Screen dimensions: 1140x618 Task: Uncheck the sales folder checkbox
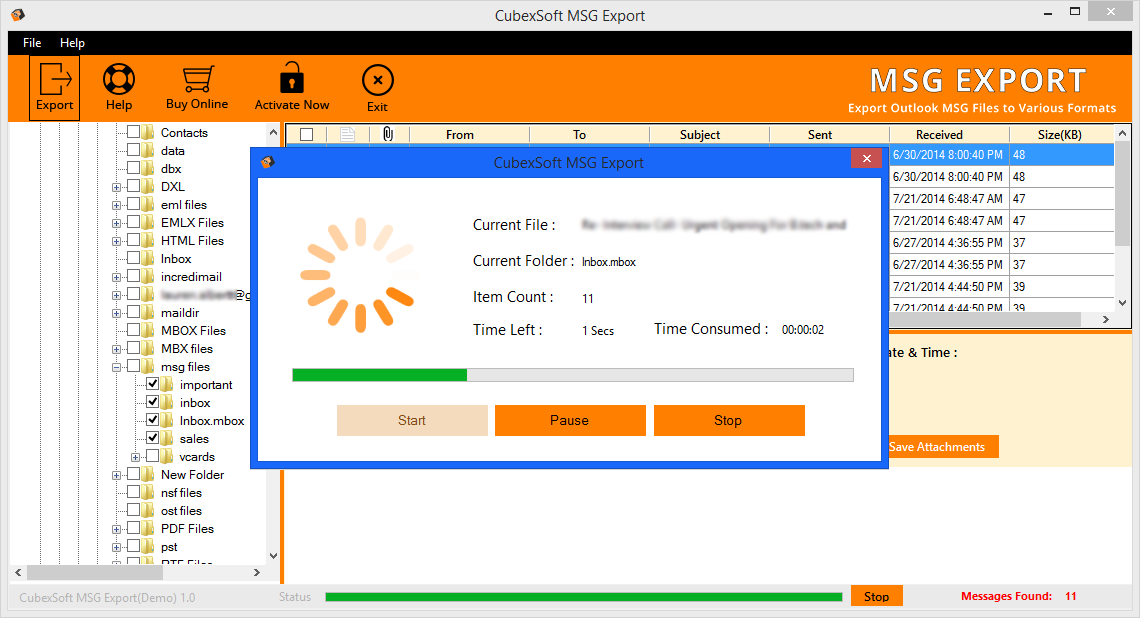point(153,438)
